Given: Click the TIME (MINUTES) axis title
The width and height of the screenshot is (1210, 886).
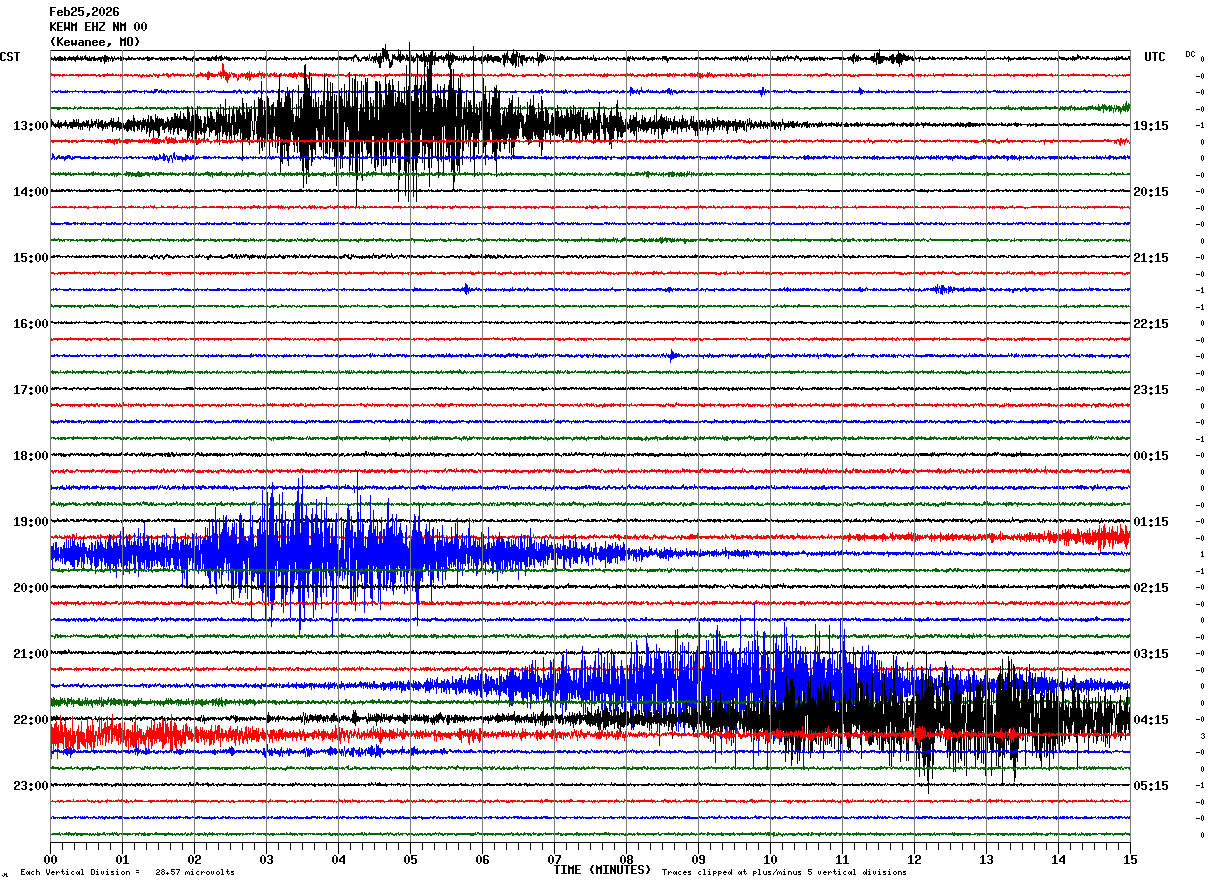Looking at the screenshot, I should tap(602, 870).
